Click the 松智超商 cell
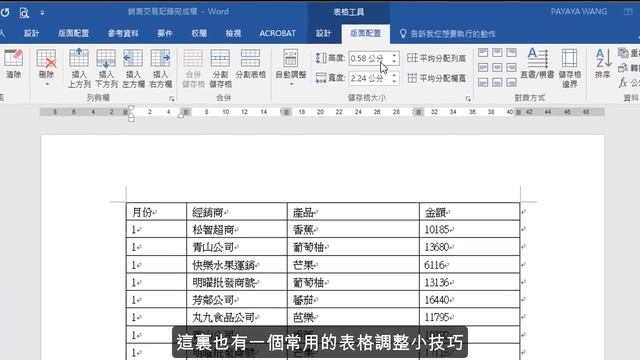The height and width of the screenshot is (360, 640). pyautogui.click(x=237, y=230)
